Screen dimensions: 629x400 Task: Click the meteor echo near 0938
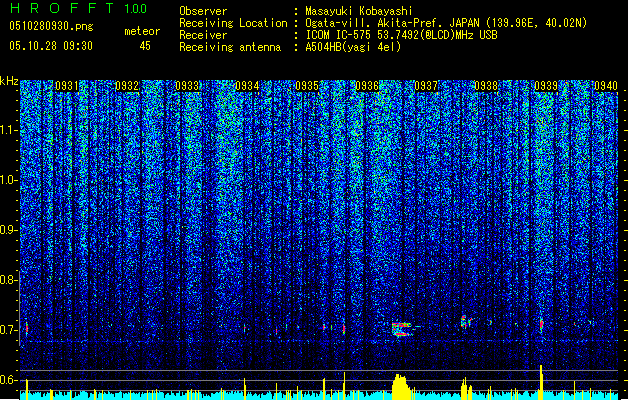[465, 321]
